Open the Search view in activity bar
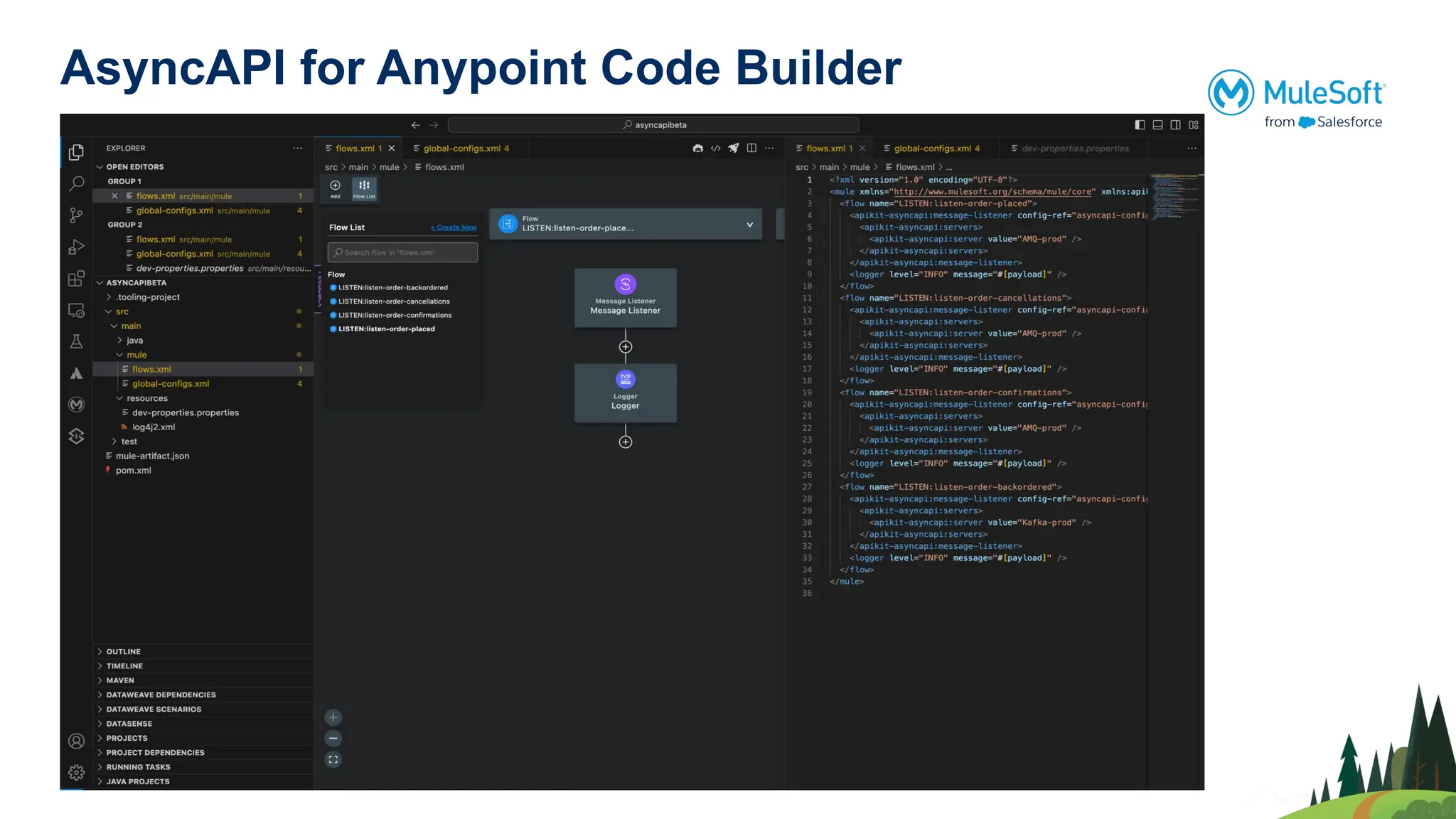Image resolution: width=1456 pixels, height=819 pixels. coord(76,183)
